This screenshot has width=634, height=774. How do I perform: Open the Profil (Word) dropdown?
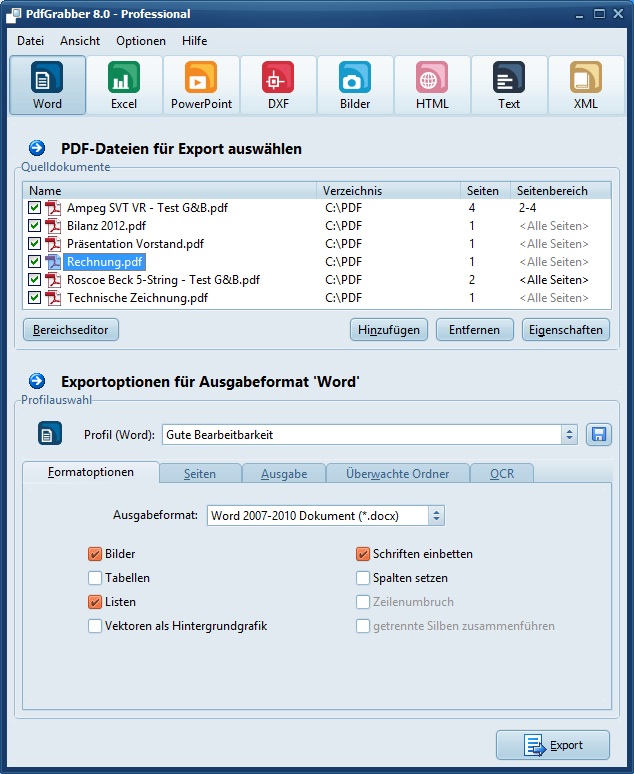pos(569,435)
